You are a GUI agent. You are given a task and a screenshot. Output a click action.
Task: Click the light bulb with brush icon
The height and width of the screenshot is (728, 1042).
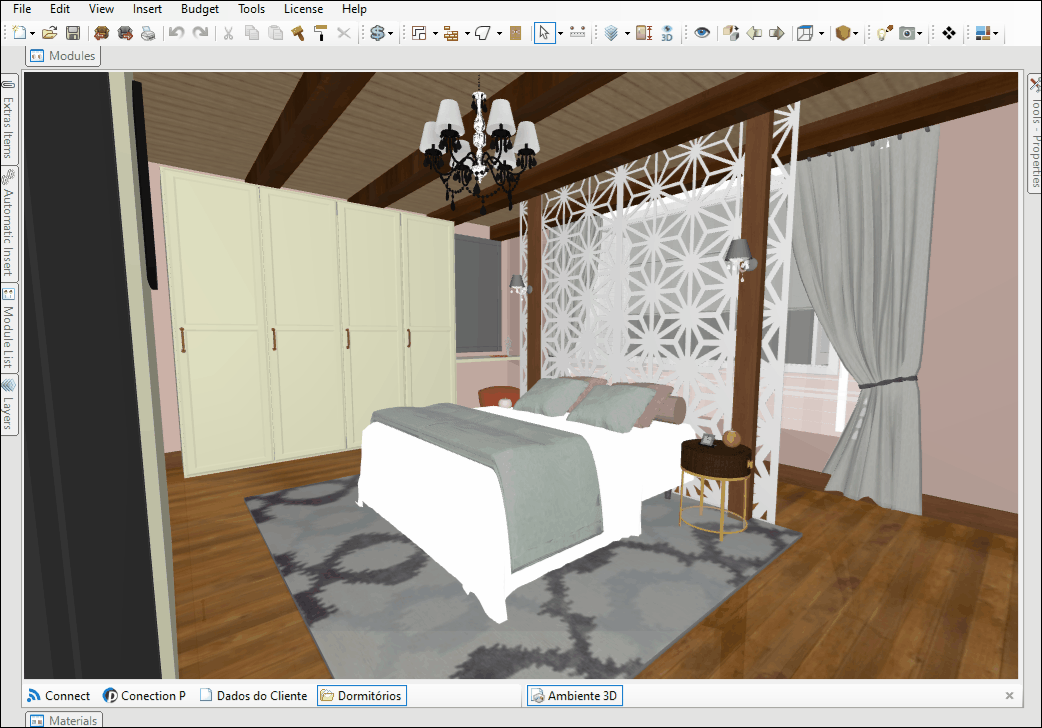(x=884, y=33)
